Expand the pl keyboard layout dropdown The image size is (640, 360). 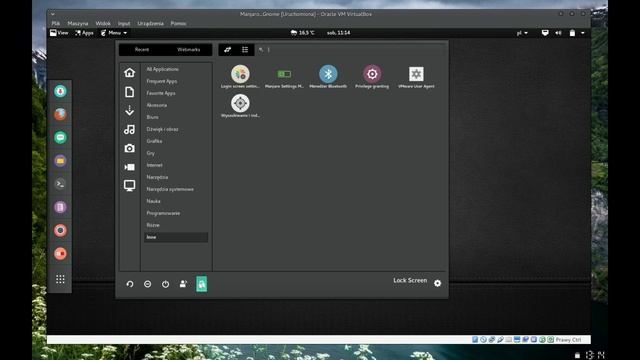pyautogui.click(x=522, y=33)
